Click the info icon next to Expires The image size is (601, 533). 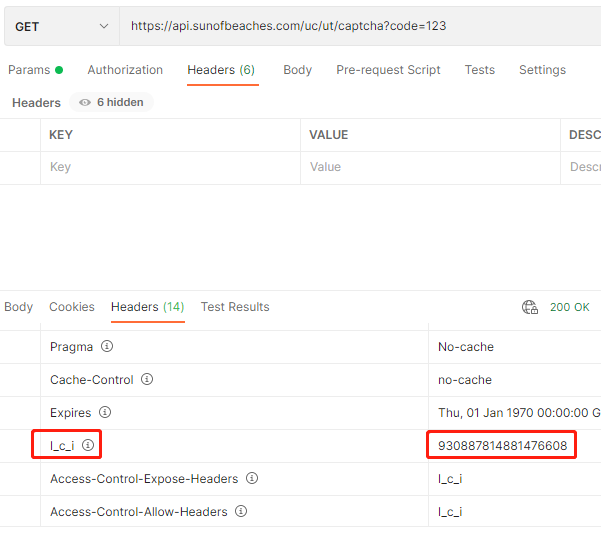coord(105,412)
